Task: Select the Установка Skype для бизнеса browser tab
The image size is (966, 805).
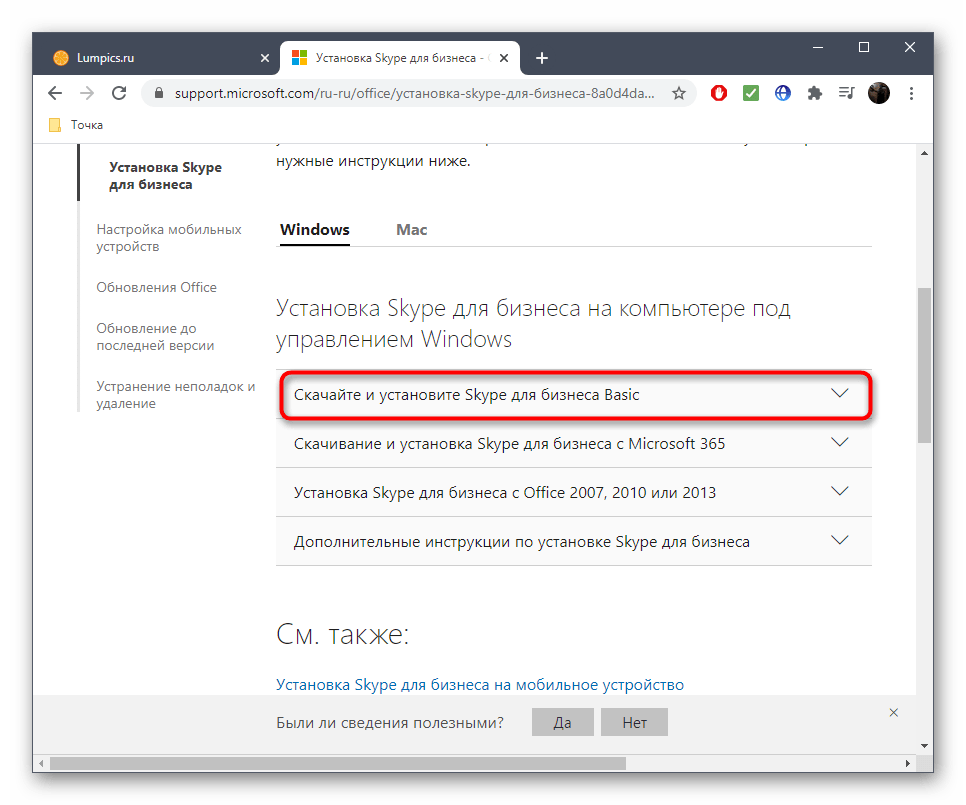Action: click(x=400, y=58)
